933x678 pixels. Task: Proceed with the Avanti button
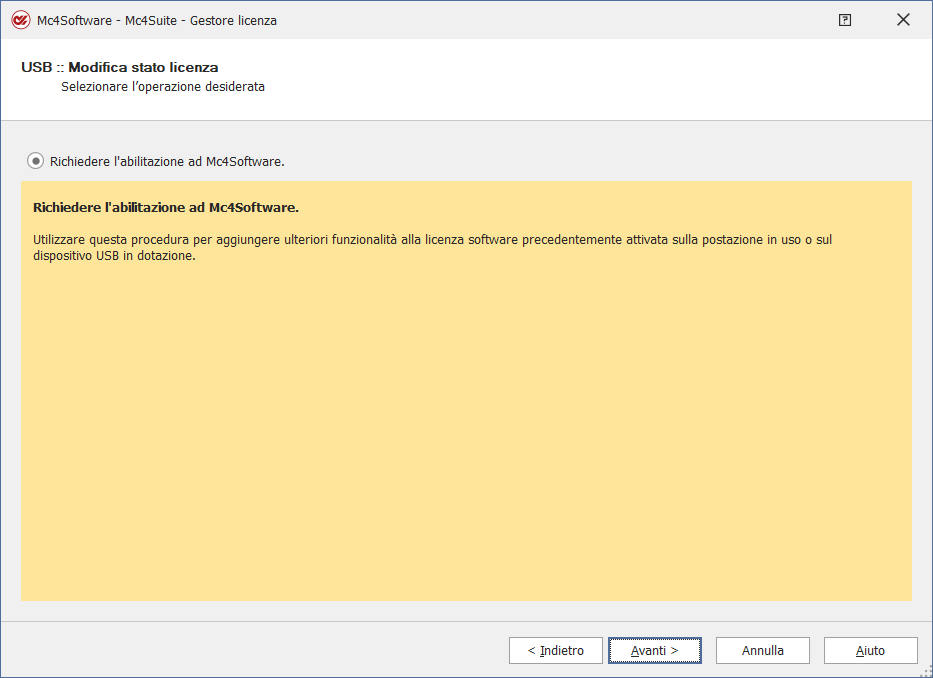coord(654,650)
